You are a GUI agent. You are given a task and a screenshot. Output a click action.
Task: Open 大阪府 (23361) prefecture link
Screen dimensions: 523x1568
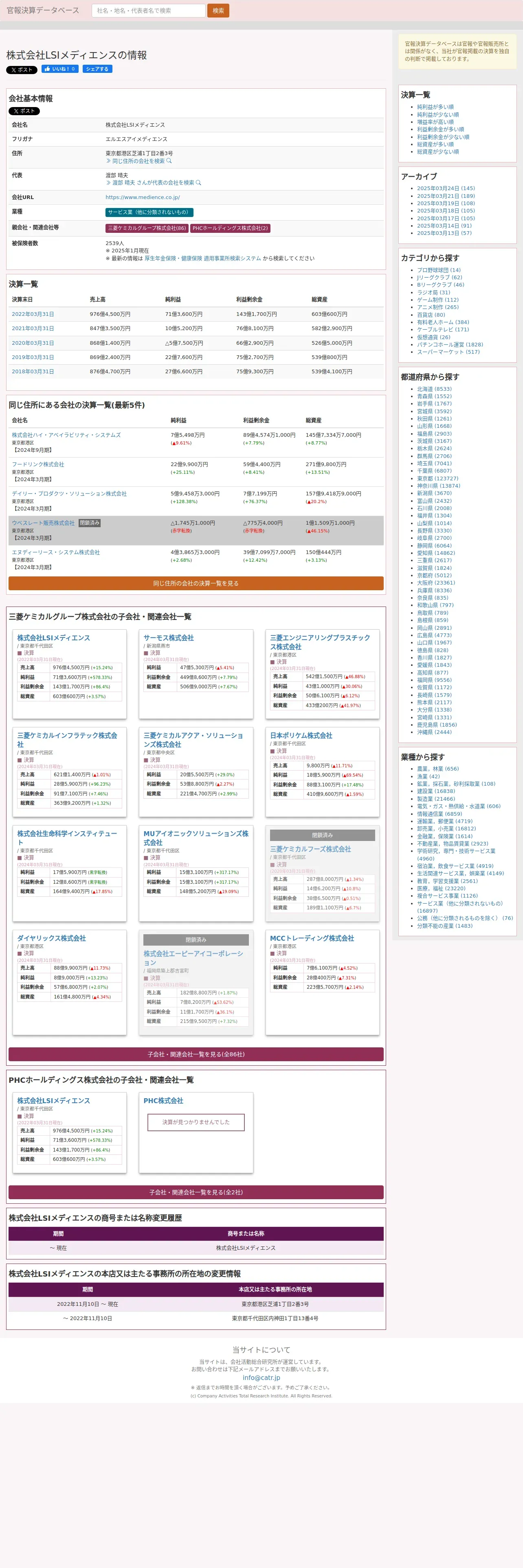pyautogui.click(x=436, y=583)
